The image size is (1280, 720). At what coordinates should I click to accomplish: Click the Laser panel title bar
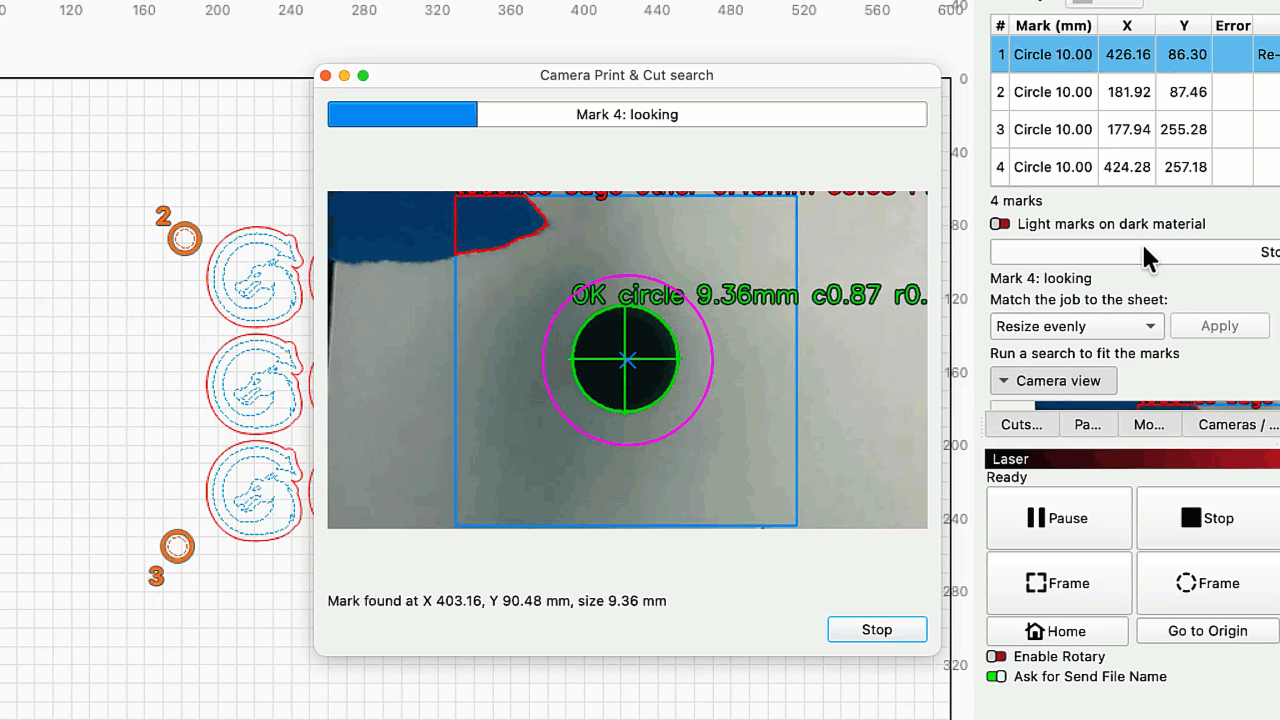click(1132, 459)
